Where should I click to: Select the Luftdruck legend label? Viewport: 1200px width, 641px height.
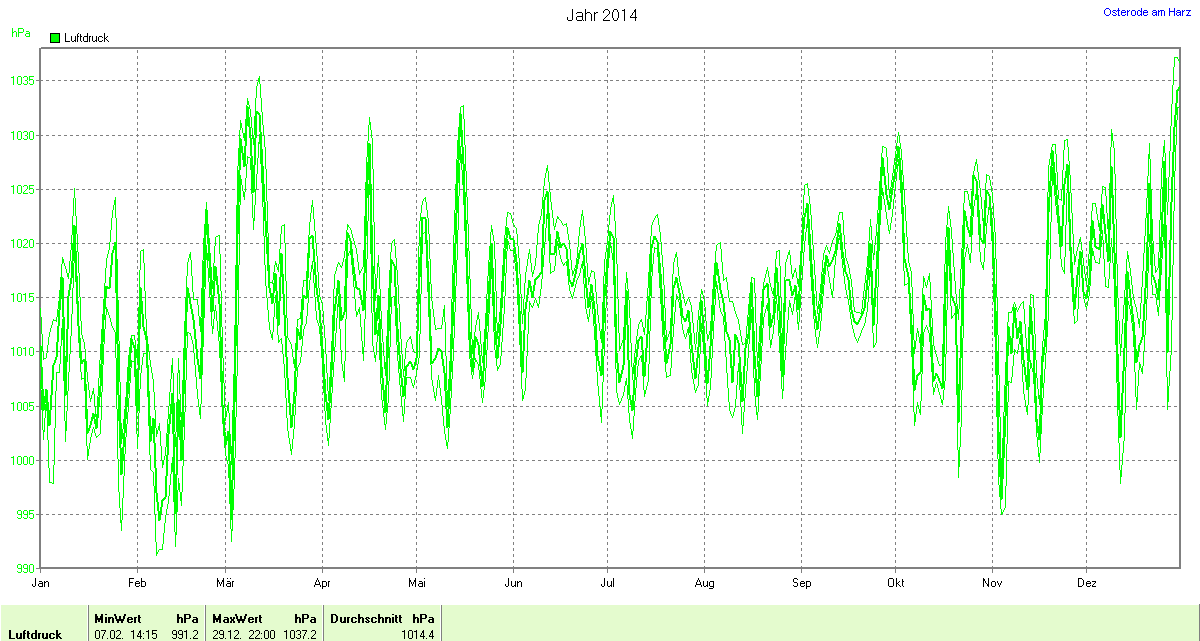click(x=86, y=38)
